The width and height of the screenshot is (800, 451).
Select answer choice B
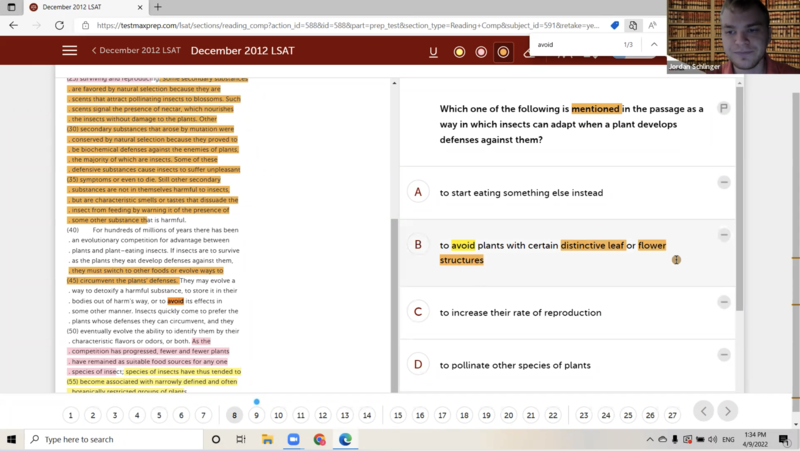(x=418, y=245)
